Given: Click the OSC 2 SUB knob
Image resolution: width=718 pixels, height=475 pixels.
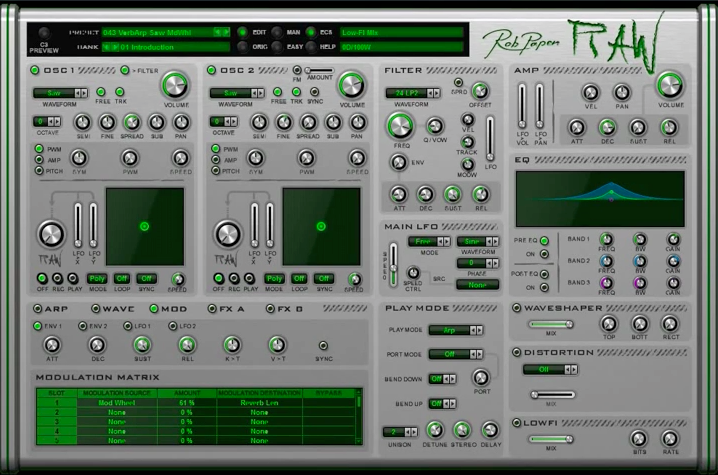Looking at the screenshot, I should tap(333, 122).
